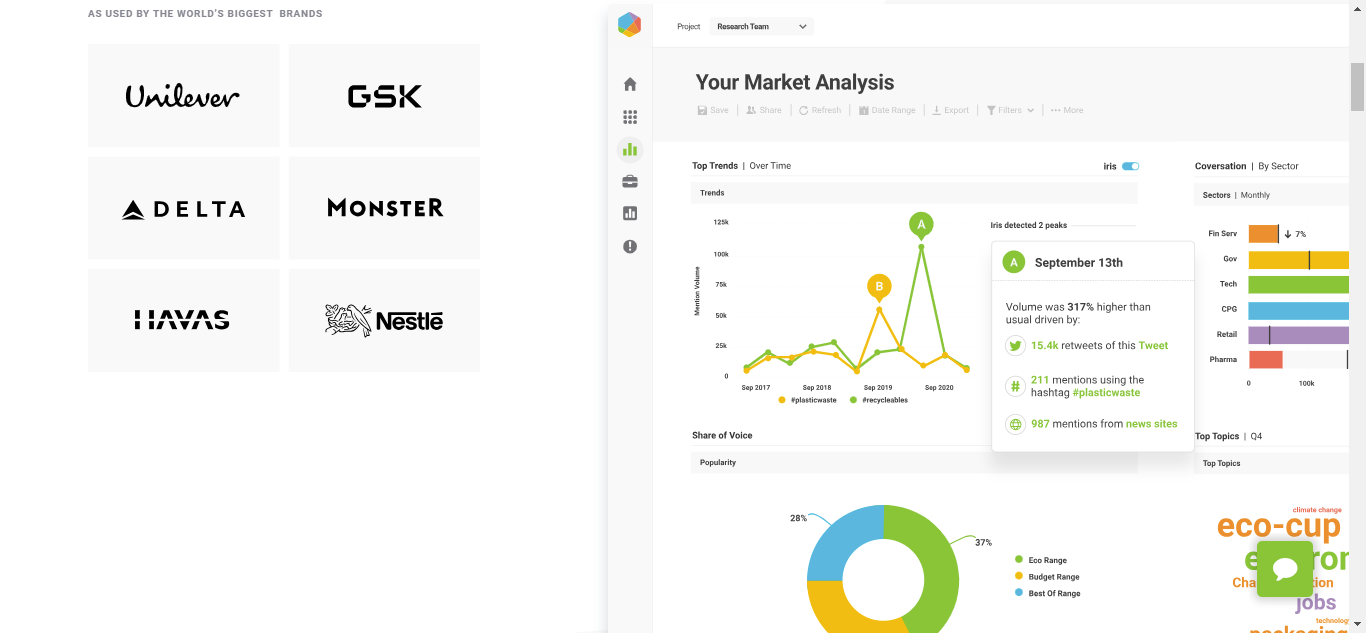1366x633 pixels.
Task: Open the More options menu
Action: (x=1066, y=110)
